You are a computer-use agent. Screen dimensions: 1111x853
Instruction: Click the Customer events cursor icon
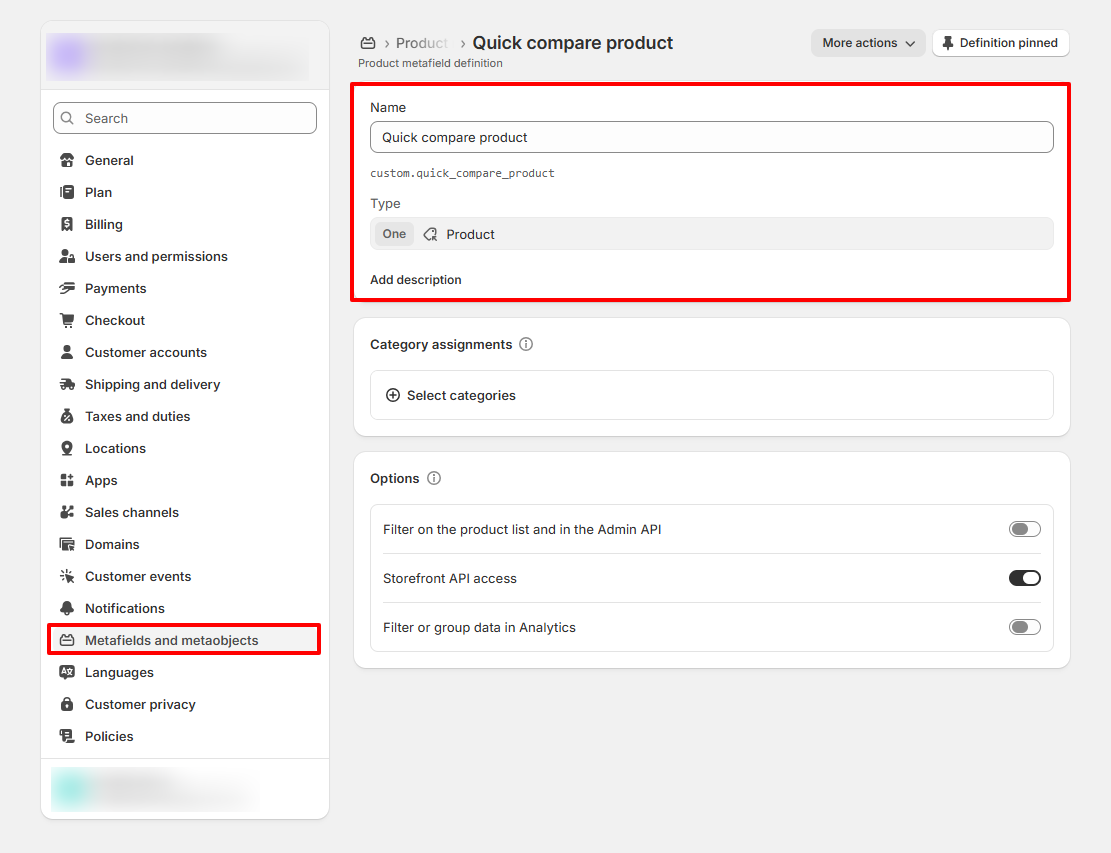coord(67,576)
